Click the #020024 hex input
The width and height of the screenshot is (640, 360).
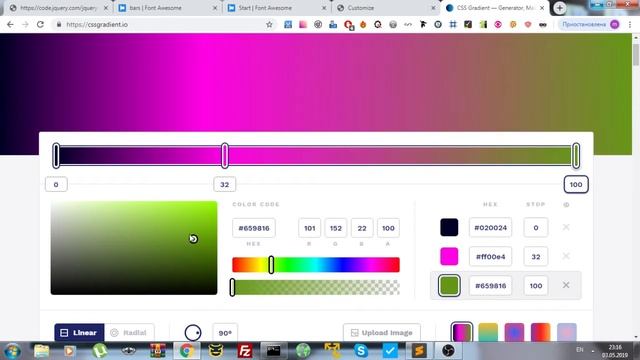(x=490, y=227)
